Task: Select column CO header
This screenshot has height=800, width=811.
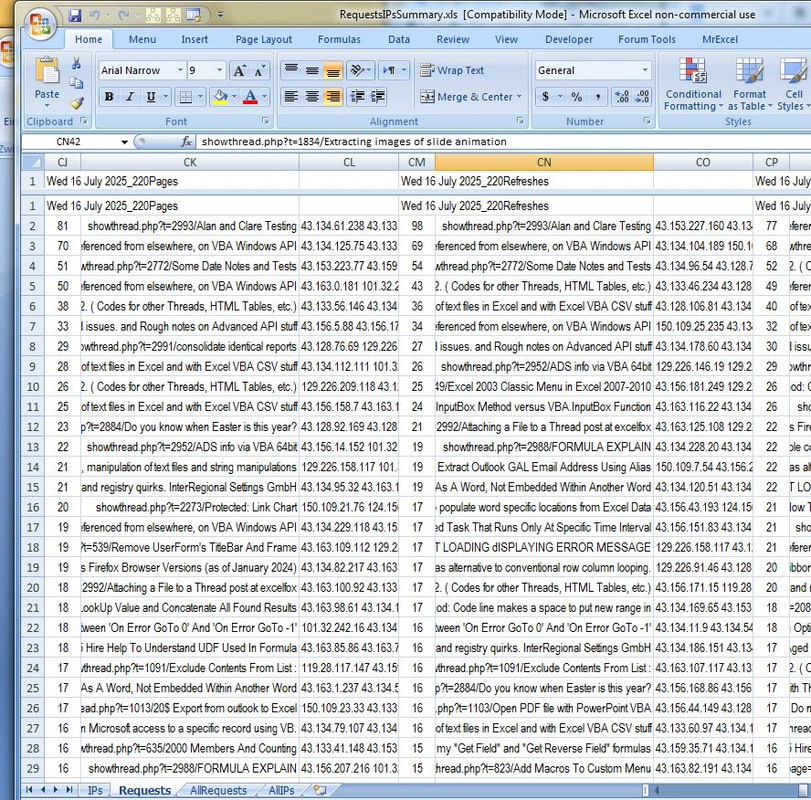Action: 703,162
